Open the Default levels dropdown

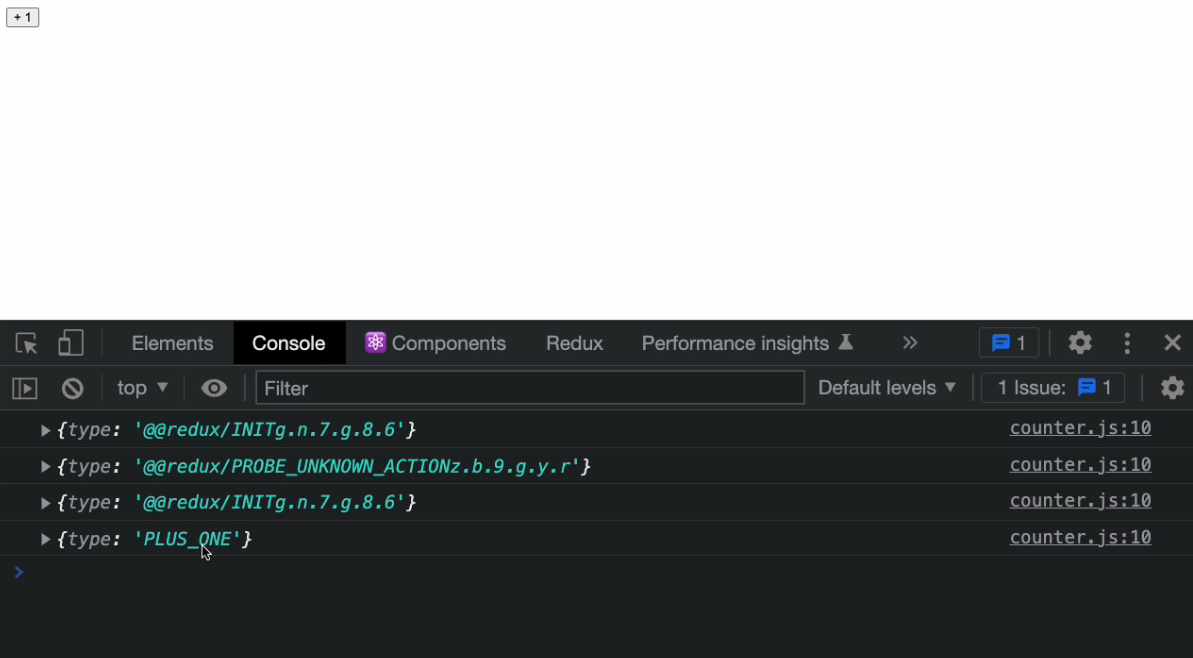886,388
